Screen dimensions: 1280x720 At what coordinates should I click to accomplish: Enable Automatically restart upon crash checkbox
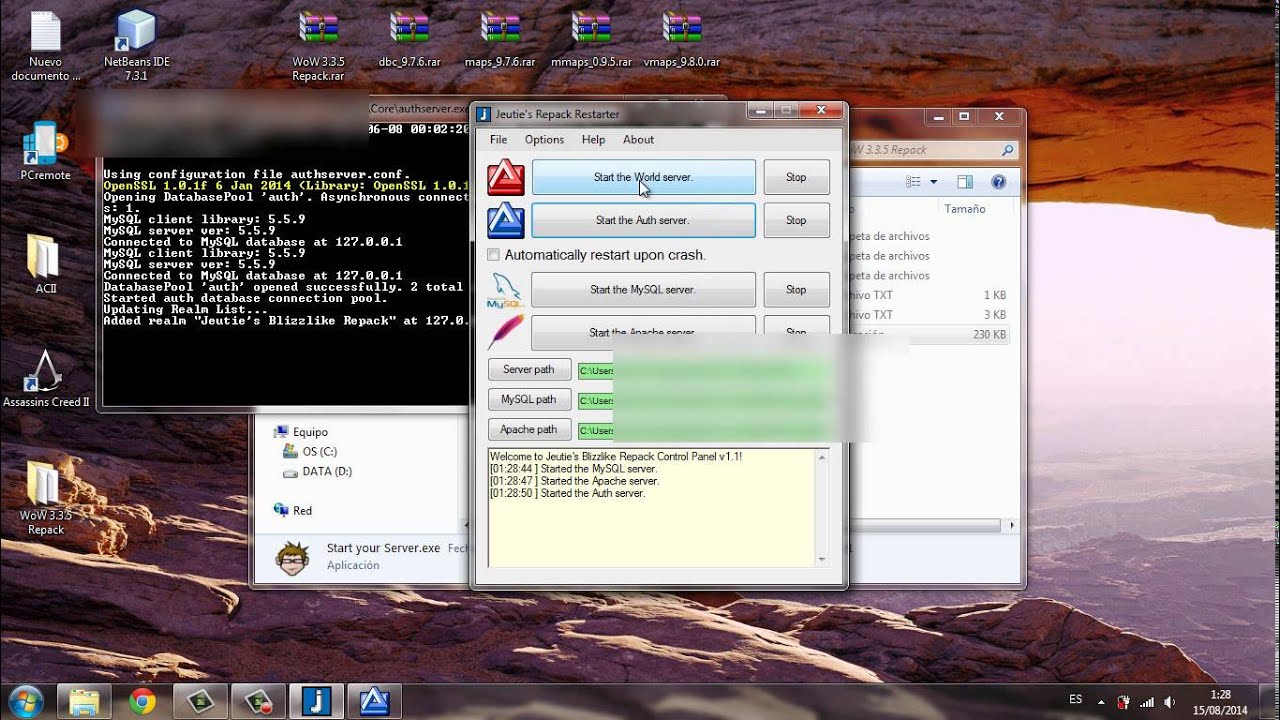[493, 255]
